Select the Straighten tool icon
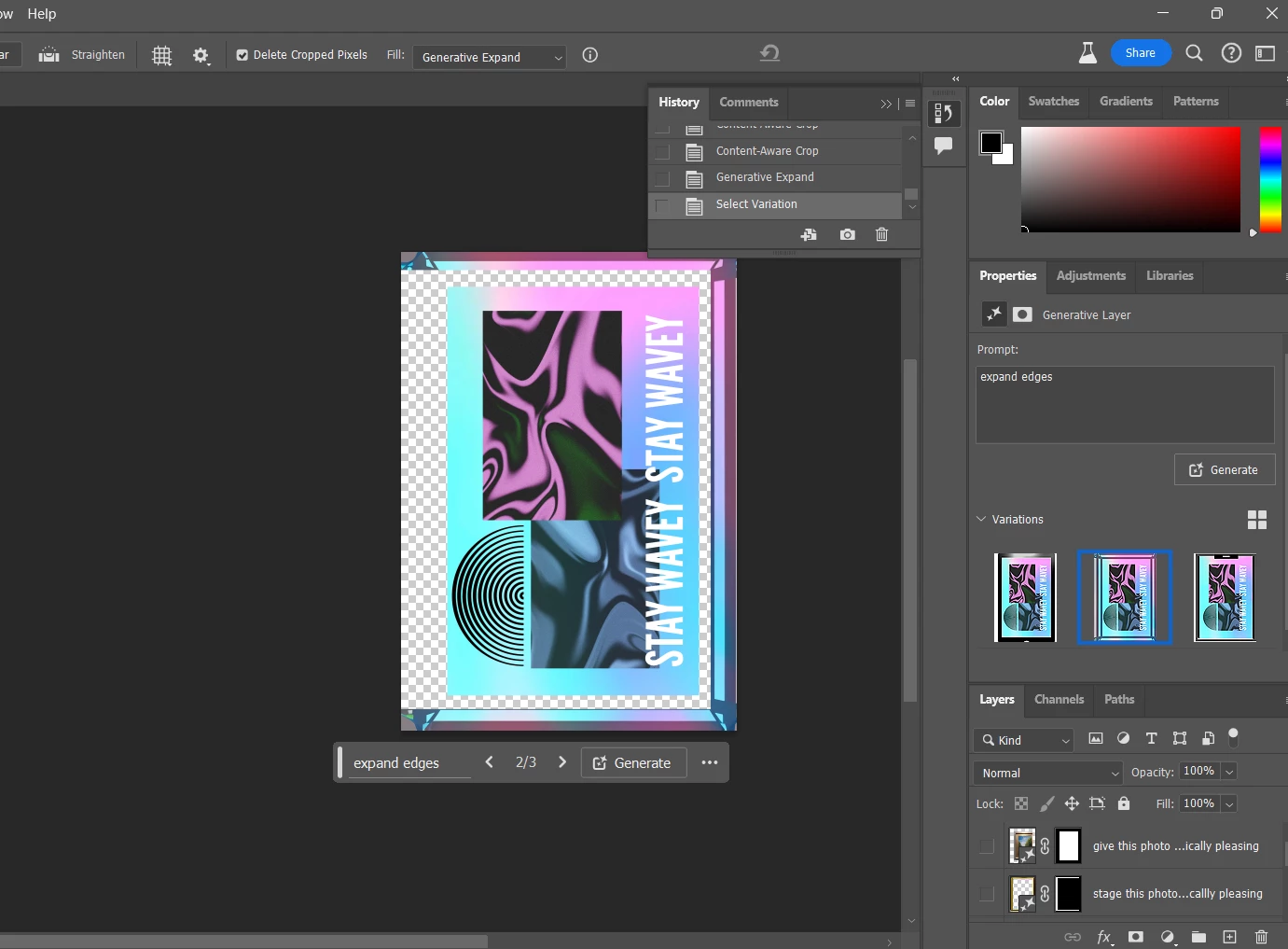 coord(48,55)
